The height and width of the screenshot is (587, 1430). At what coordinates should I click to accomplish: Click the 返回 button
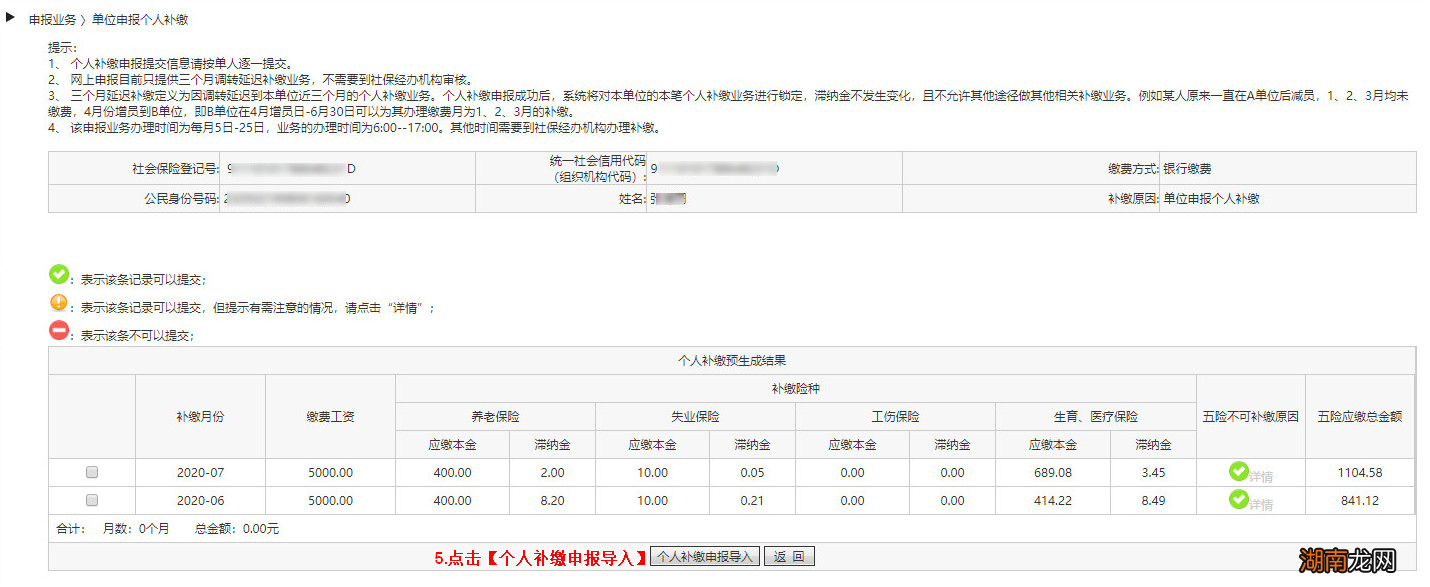(789, 556)
